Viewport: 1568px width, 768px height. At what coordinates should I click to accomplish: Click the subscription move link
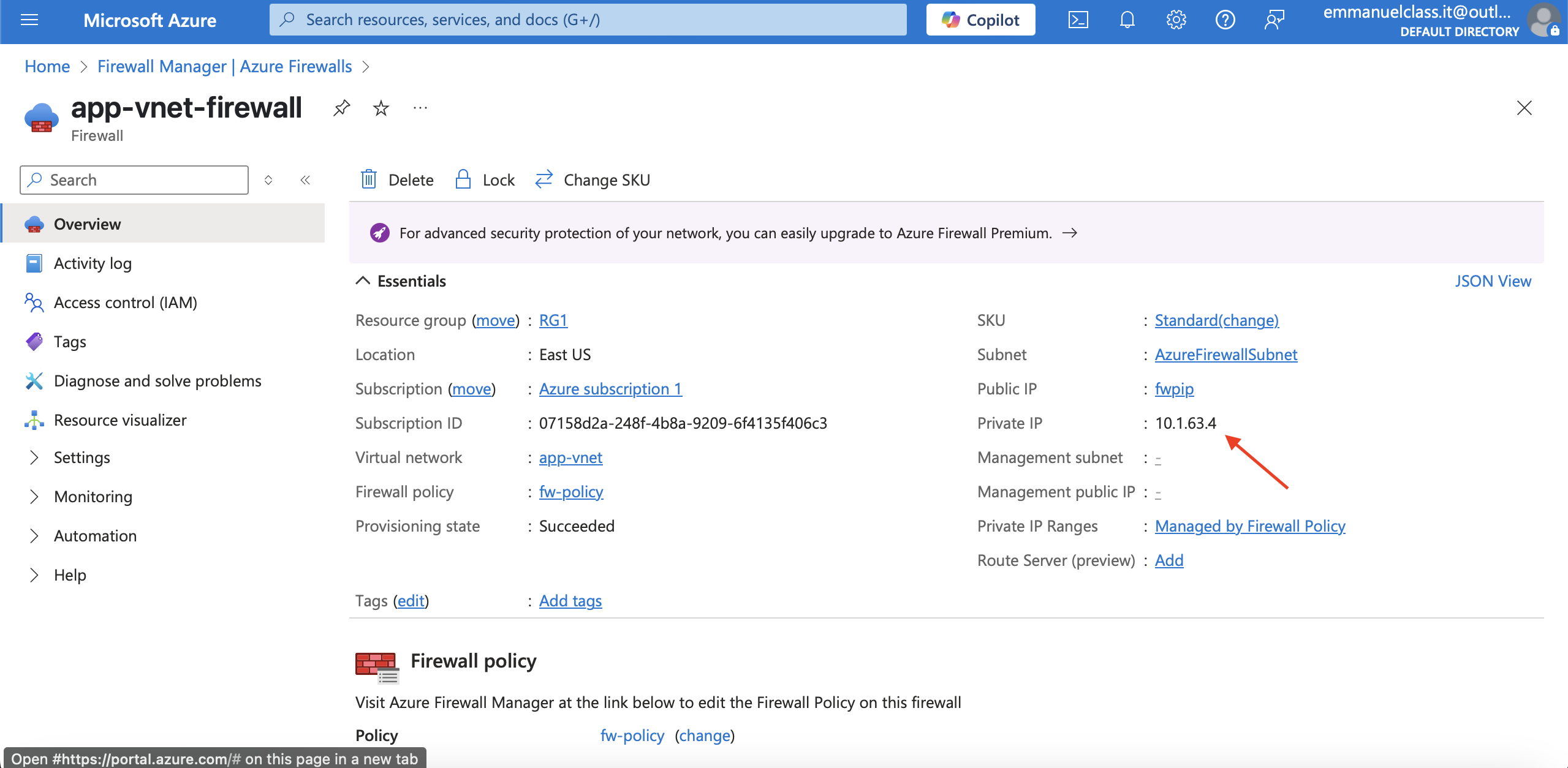472,389
